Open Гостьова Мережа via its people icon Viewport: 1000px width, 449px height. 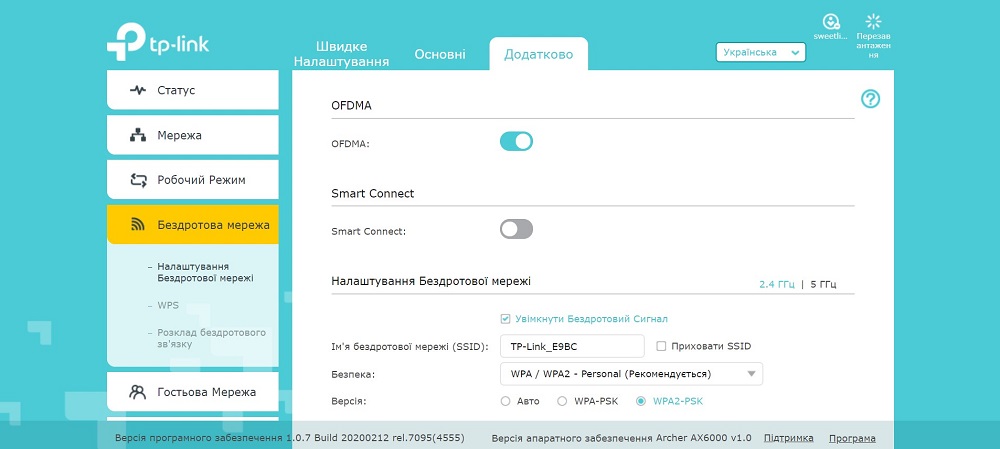(x=137, y=392)
